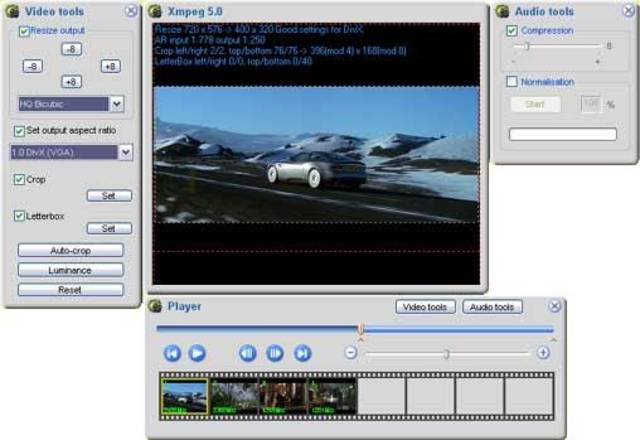The image size is (640, 440).
Task: Toggle Set output aspect ratio checkbox
Action: tap(19, 131)
